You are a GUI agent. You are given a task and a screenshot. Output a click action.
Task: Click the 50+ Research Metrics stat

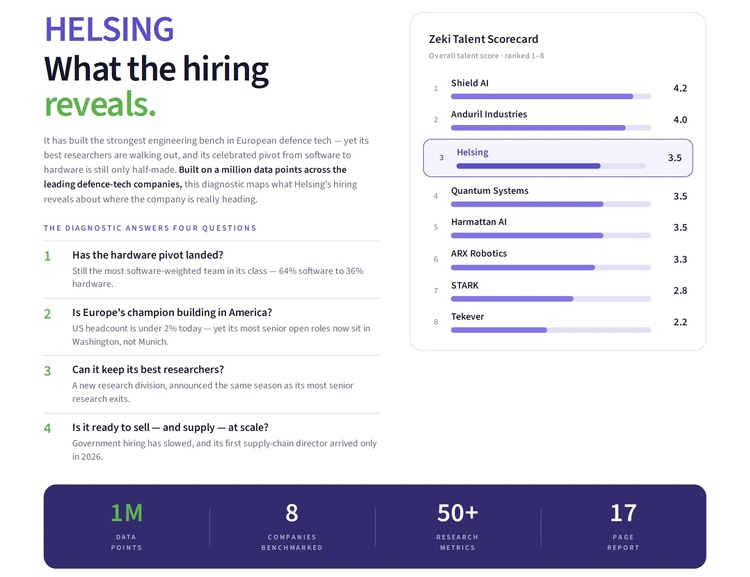point(457,525)
